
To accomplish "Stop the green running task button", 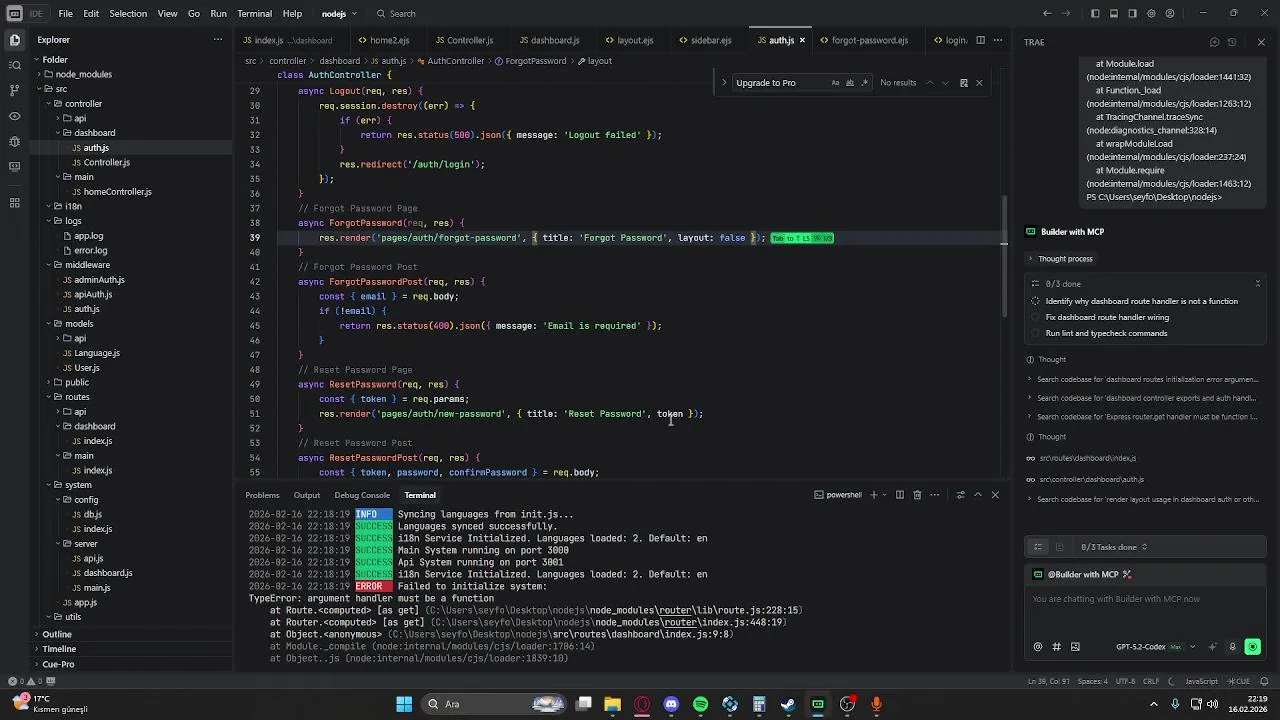I will pyautogui.click(x=1252, y=647).
